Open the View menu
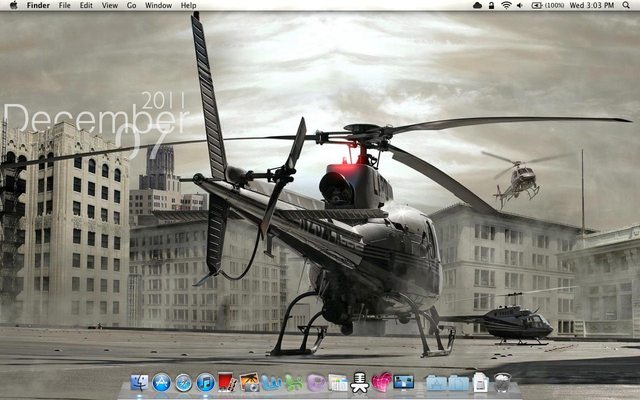Viewport: 640px width, 400px height. point(110,5)
